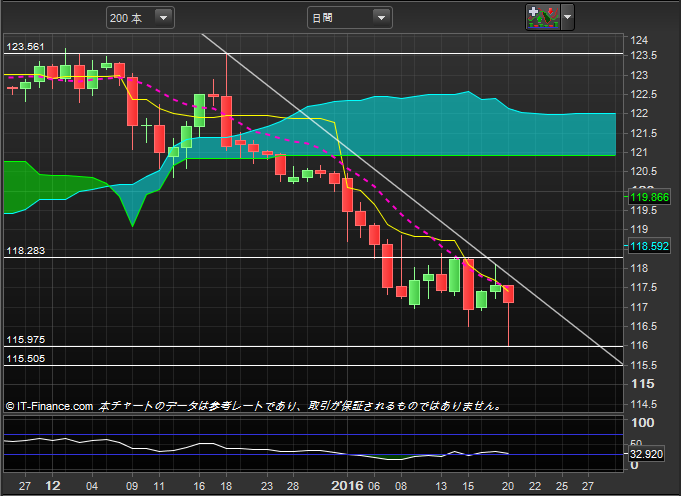The width and height of the screenshot is (681, 496).
Task: Click the date label 08 on the time axis
Action: point(401,486)
